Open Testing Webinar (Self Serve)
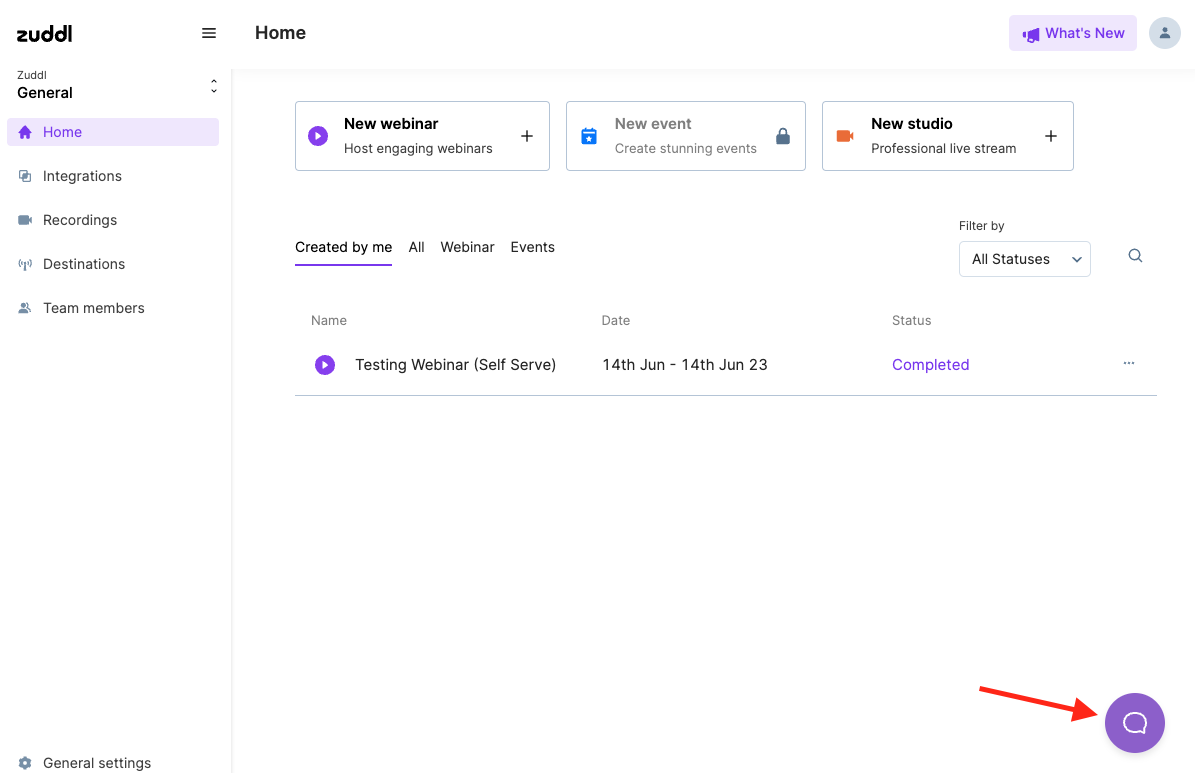1195x773 pixels. tap(455, 365)
